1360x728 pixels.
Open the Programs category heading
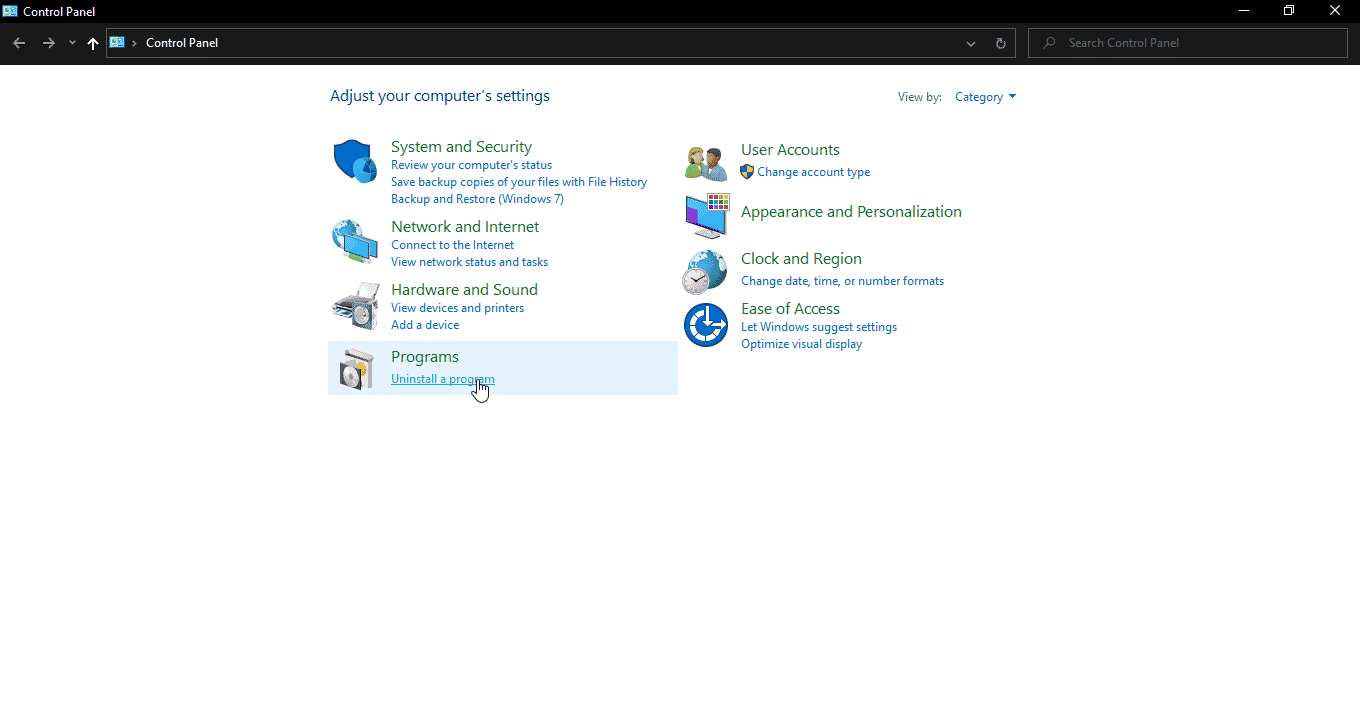(425, 357)
